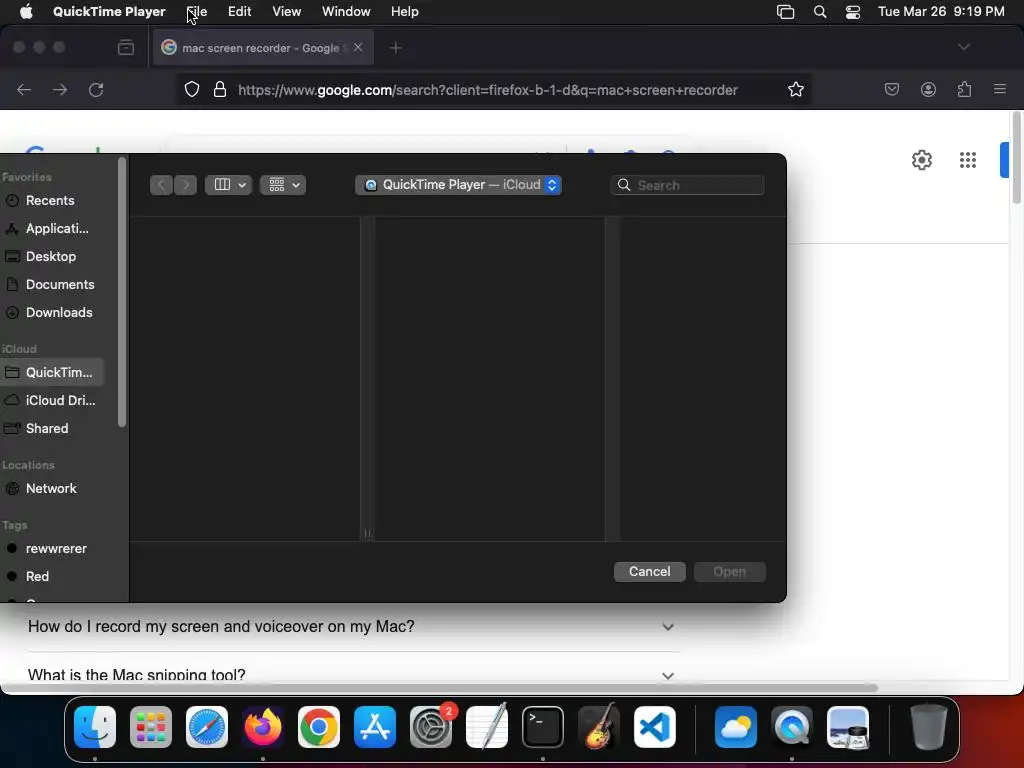Select the mac screen recorder Firefox tab

263,48
